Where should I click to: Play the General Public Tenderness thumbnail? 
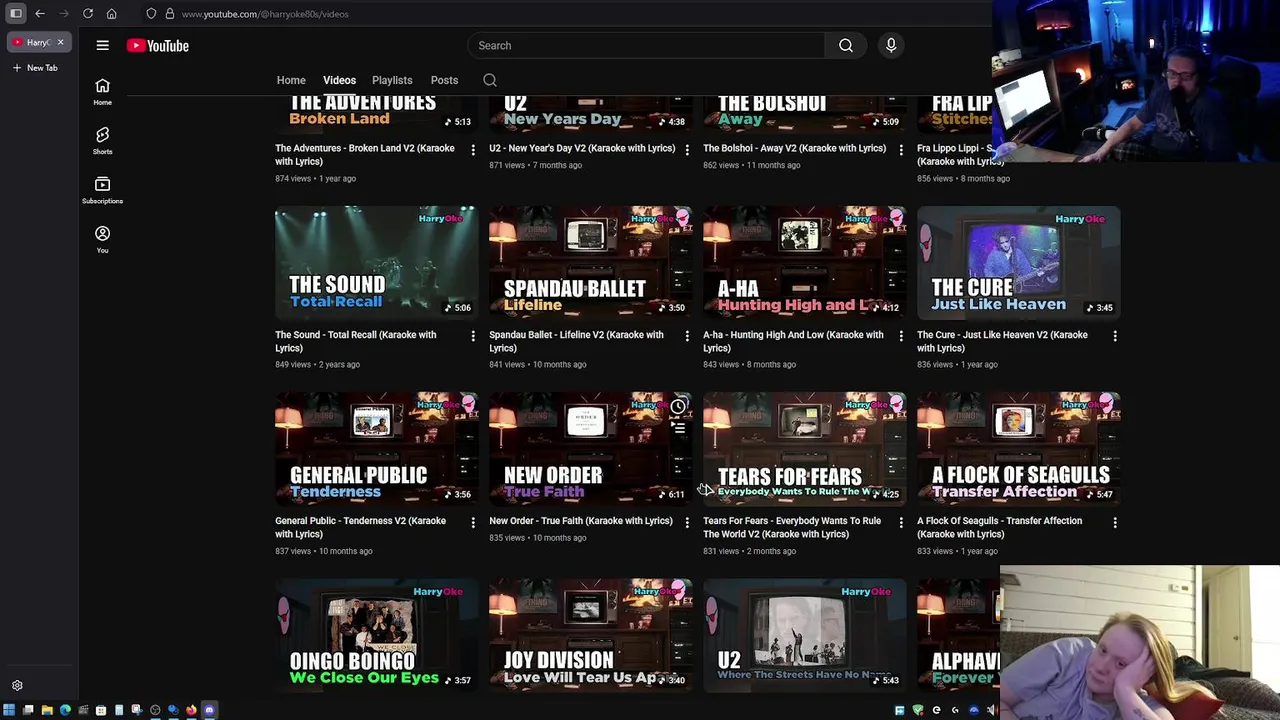click(x=377, y=449)
